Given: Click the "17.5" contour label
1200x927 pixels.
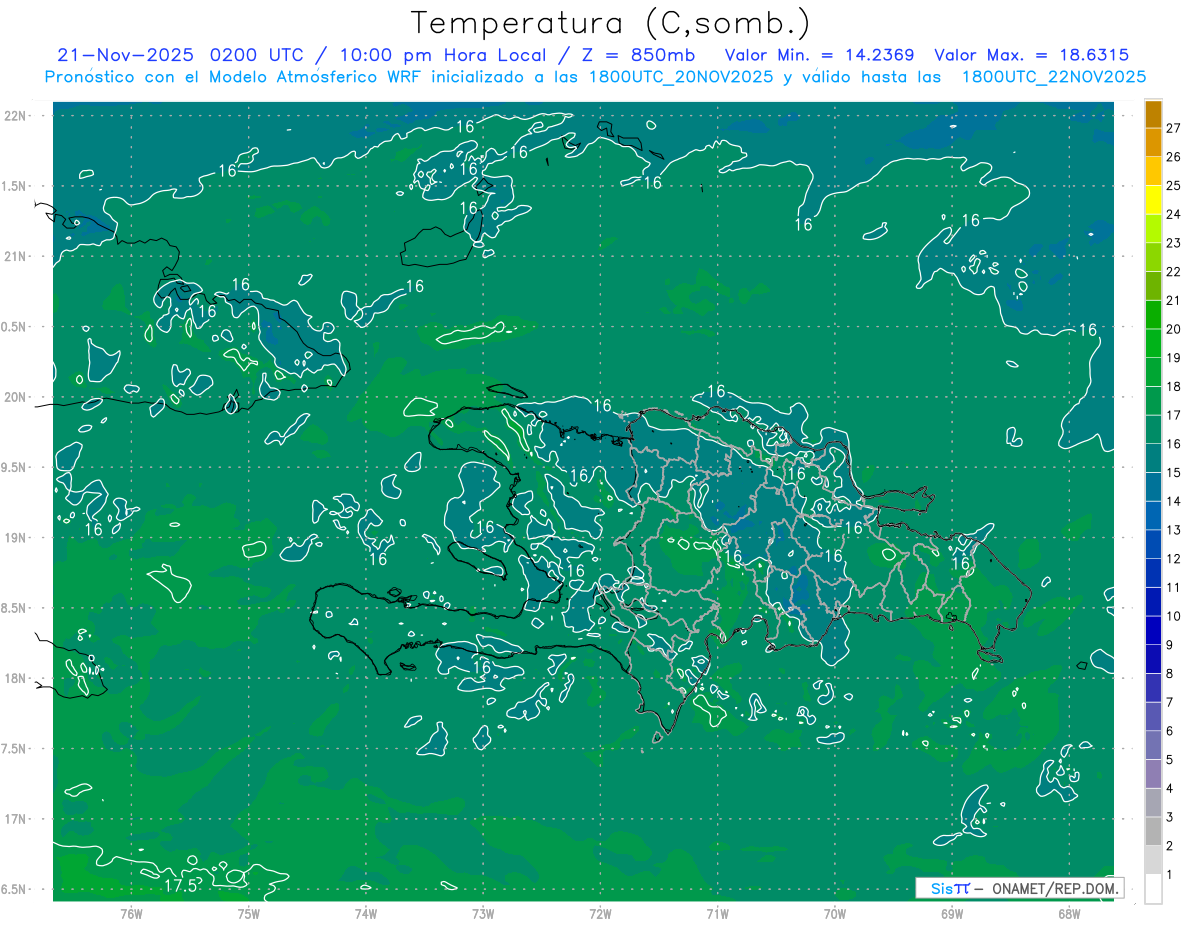Looking at the screenshot, I should click(180, 886).
